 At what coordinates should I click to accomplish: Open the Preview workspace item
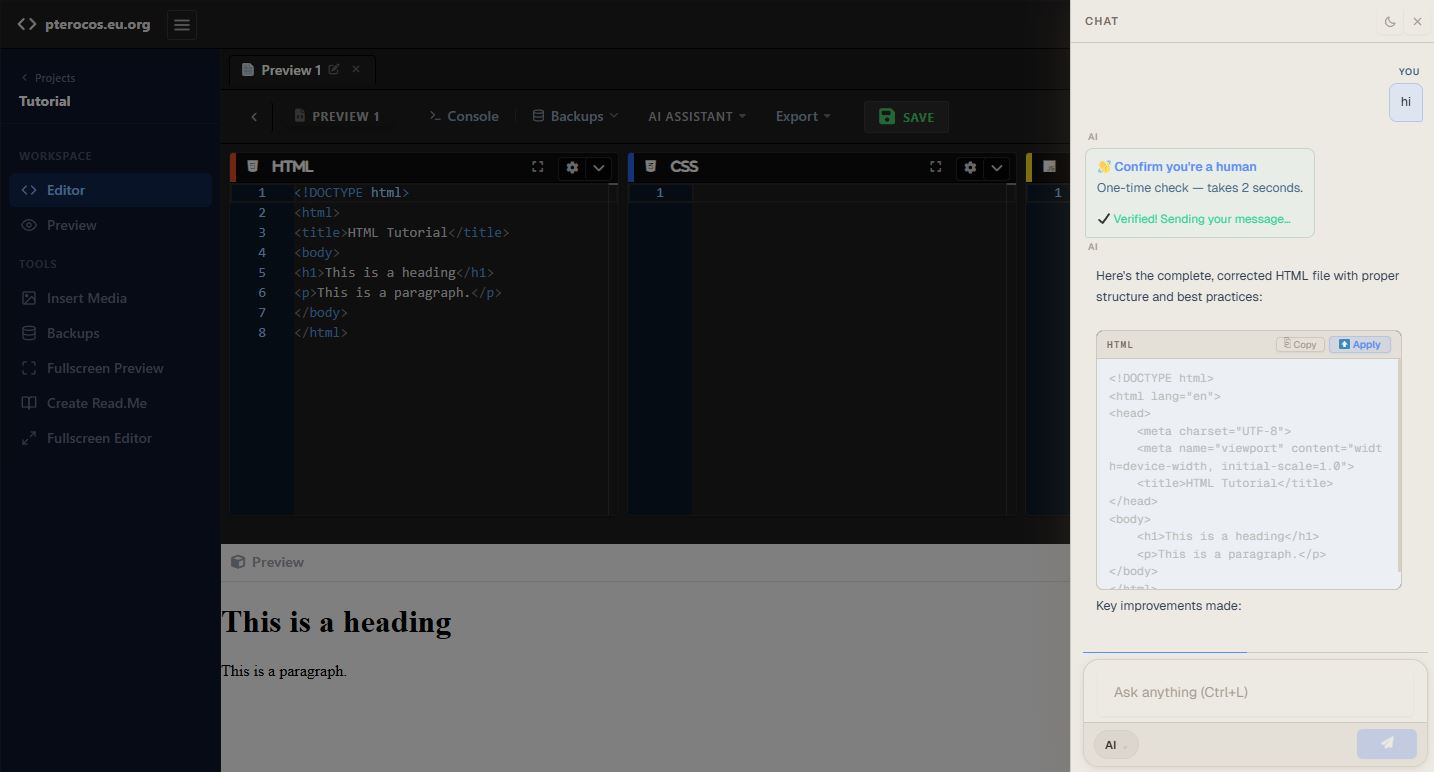[x=110, y=225]
